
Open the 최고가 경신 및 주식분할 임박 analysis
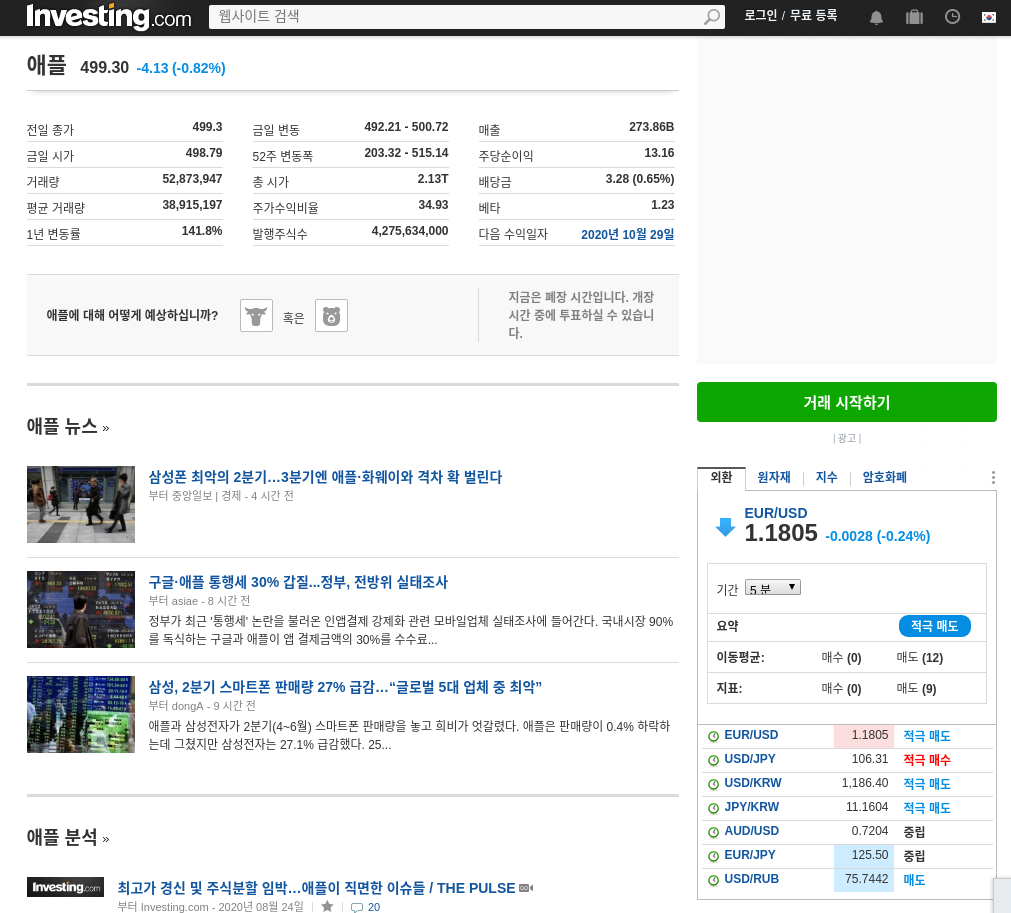pos(316,888)
